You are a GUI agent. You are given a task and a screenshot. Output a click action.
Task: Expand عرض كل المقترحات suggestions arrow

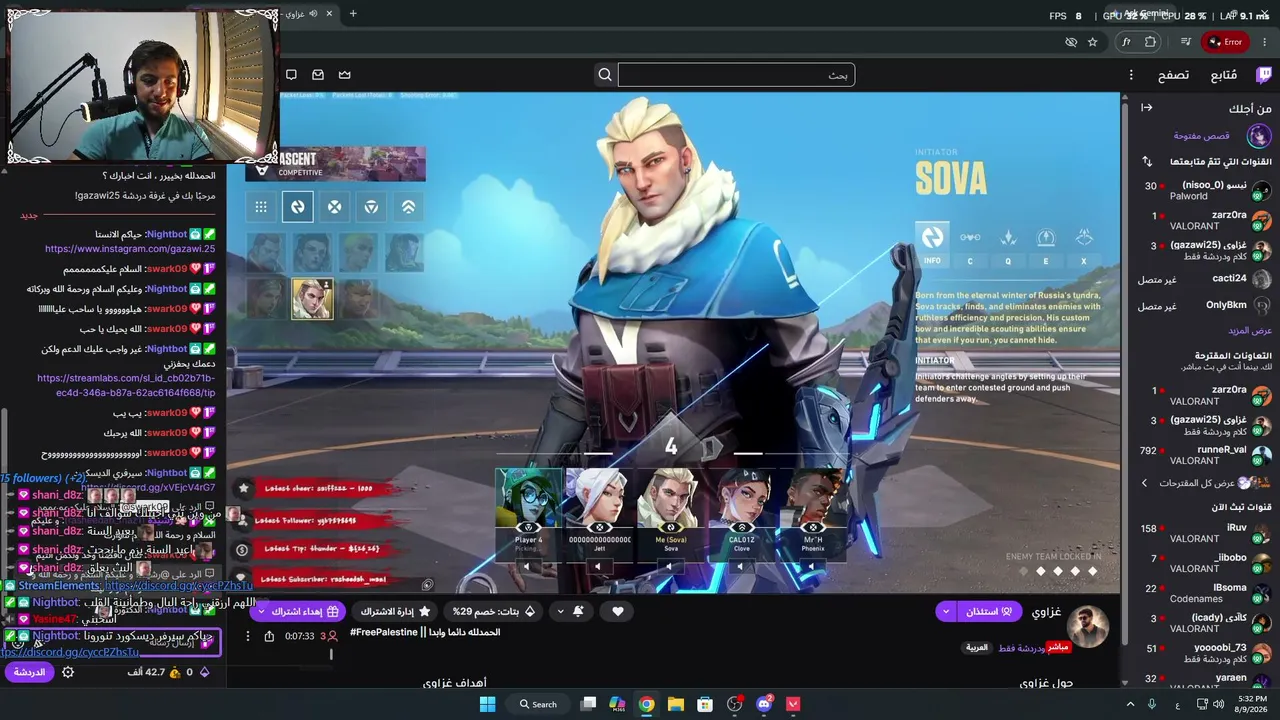(1145, 483)
